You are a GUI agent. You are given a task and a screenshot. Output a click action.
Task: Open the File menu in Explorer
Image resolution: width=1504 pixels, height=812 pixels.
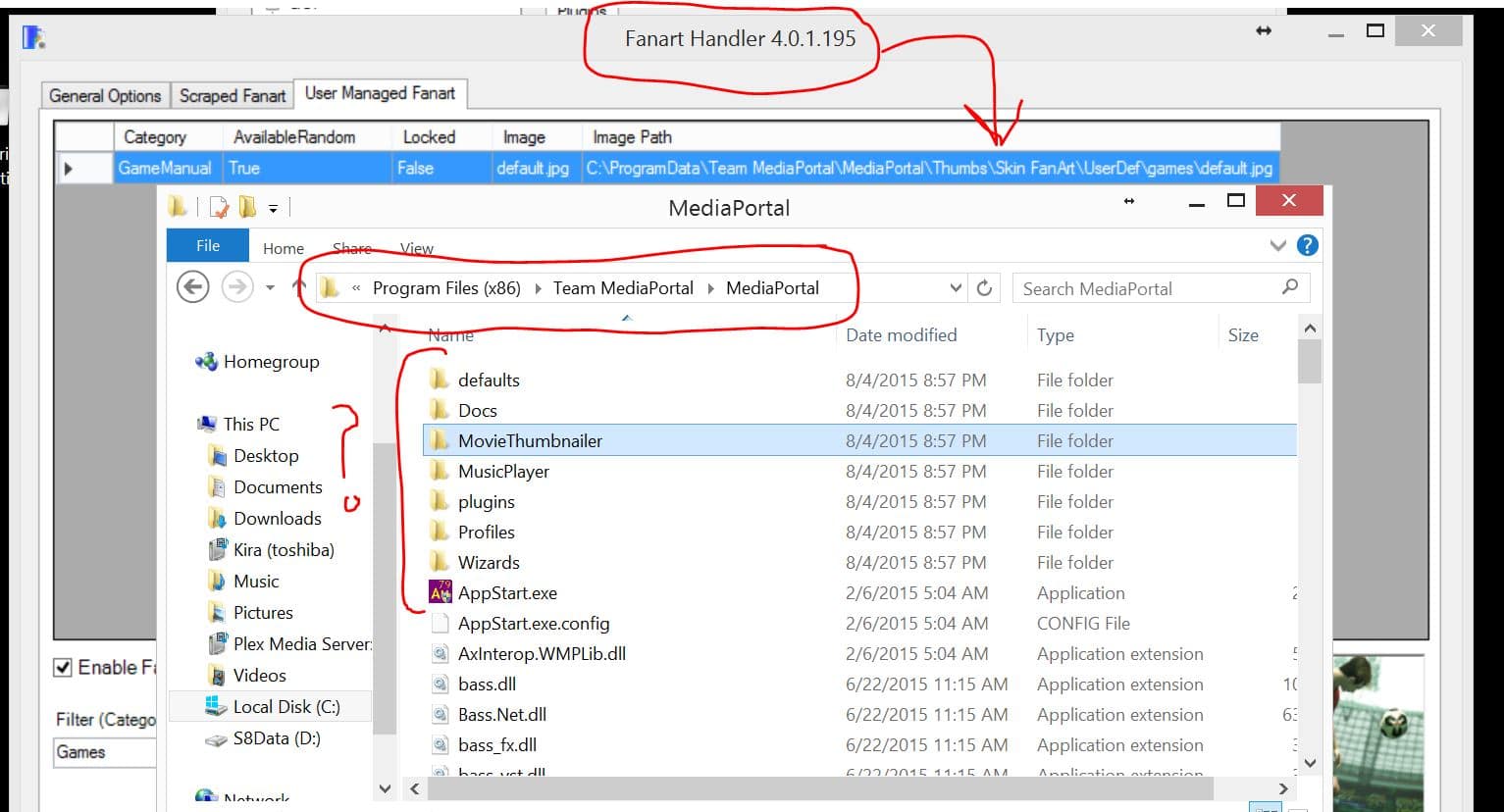[x=208, y=245]
